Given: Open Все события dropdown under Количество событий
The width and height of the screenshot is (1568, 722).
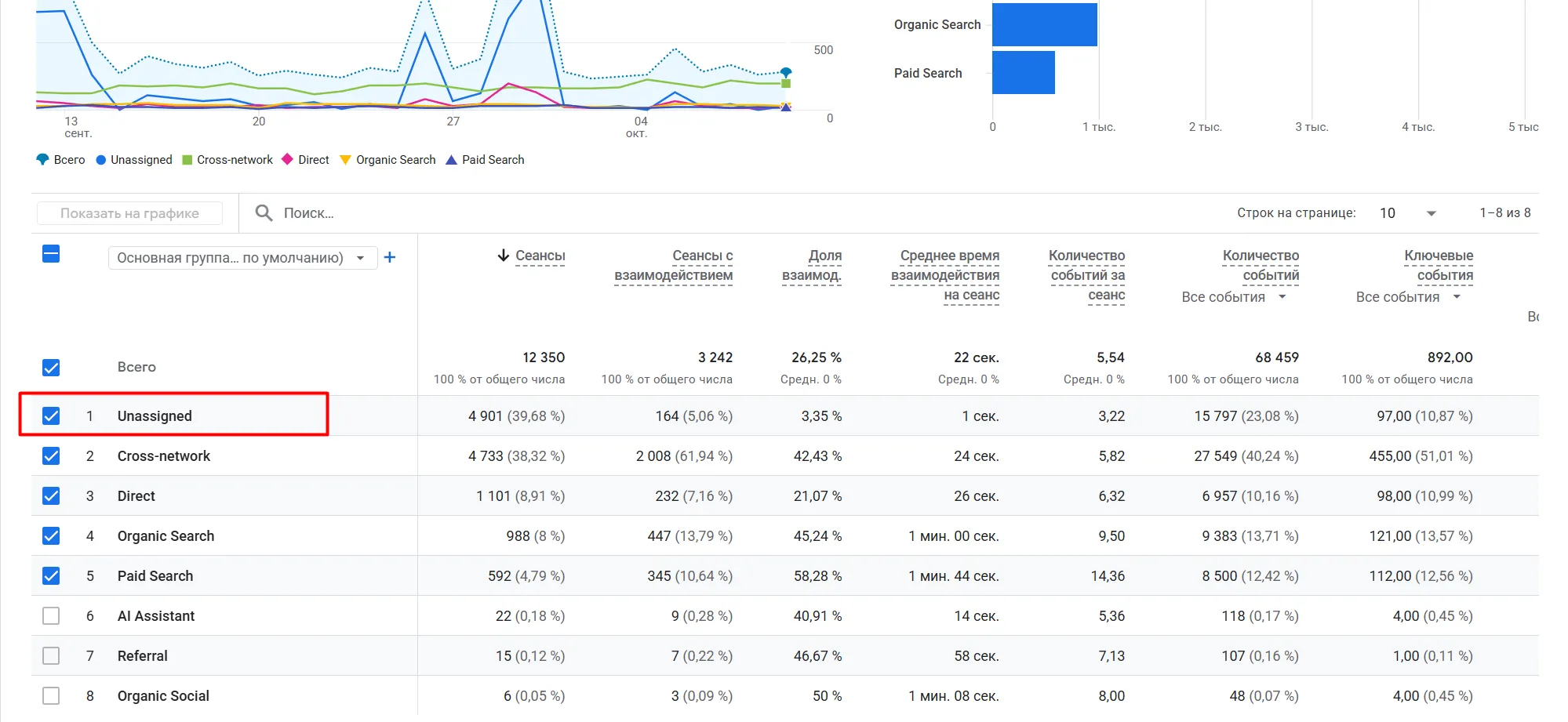Looking at the screenshot, I should [x=1234, y=297].
